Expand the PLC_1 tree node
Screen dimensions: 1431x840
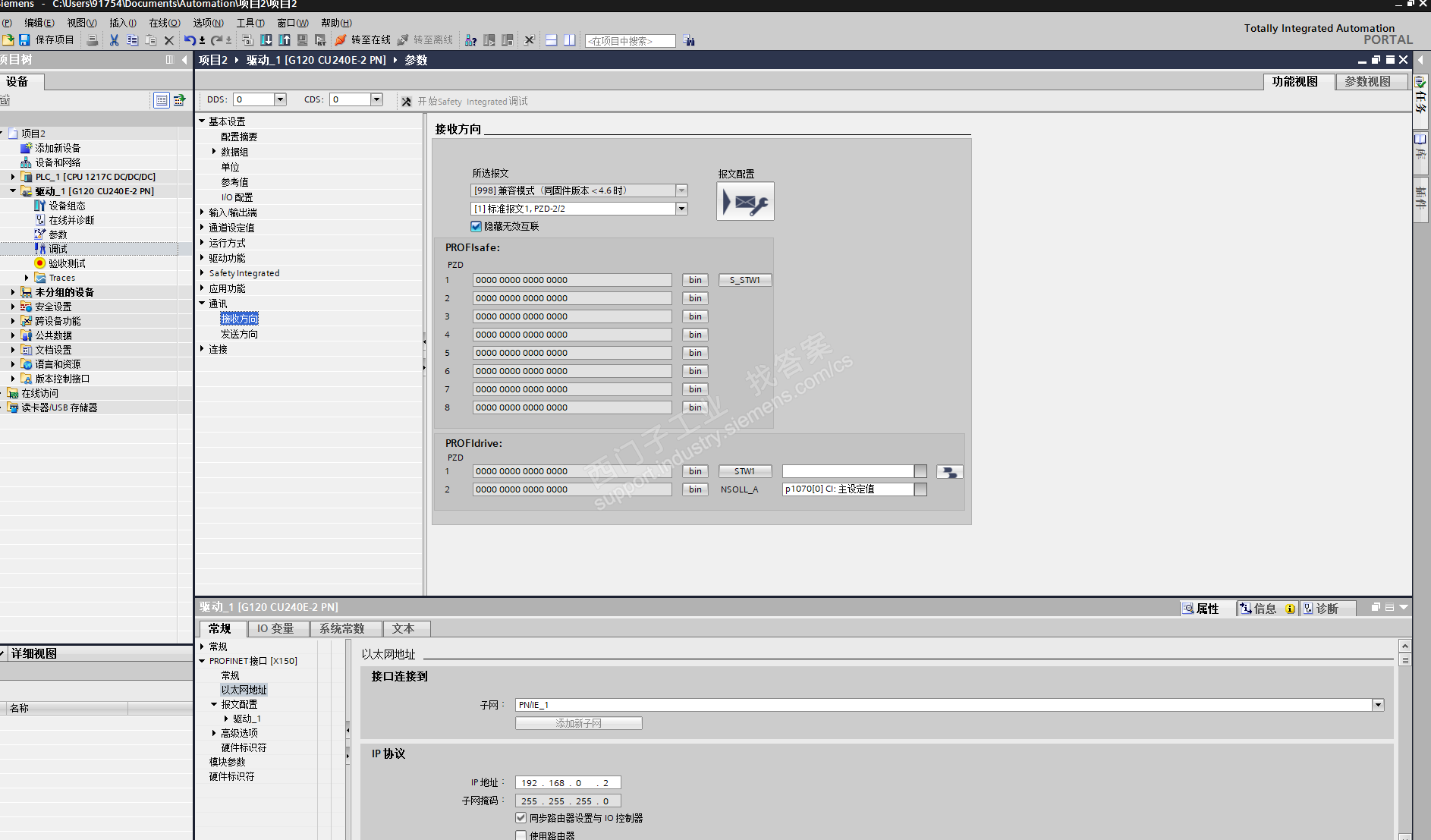[13, 177]
